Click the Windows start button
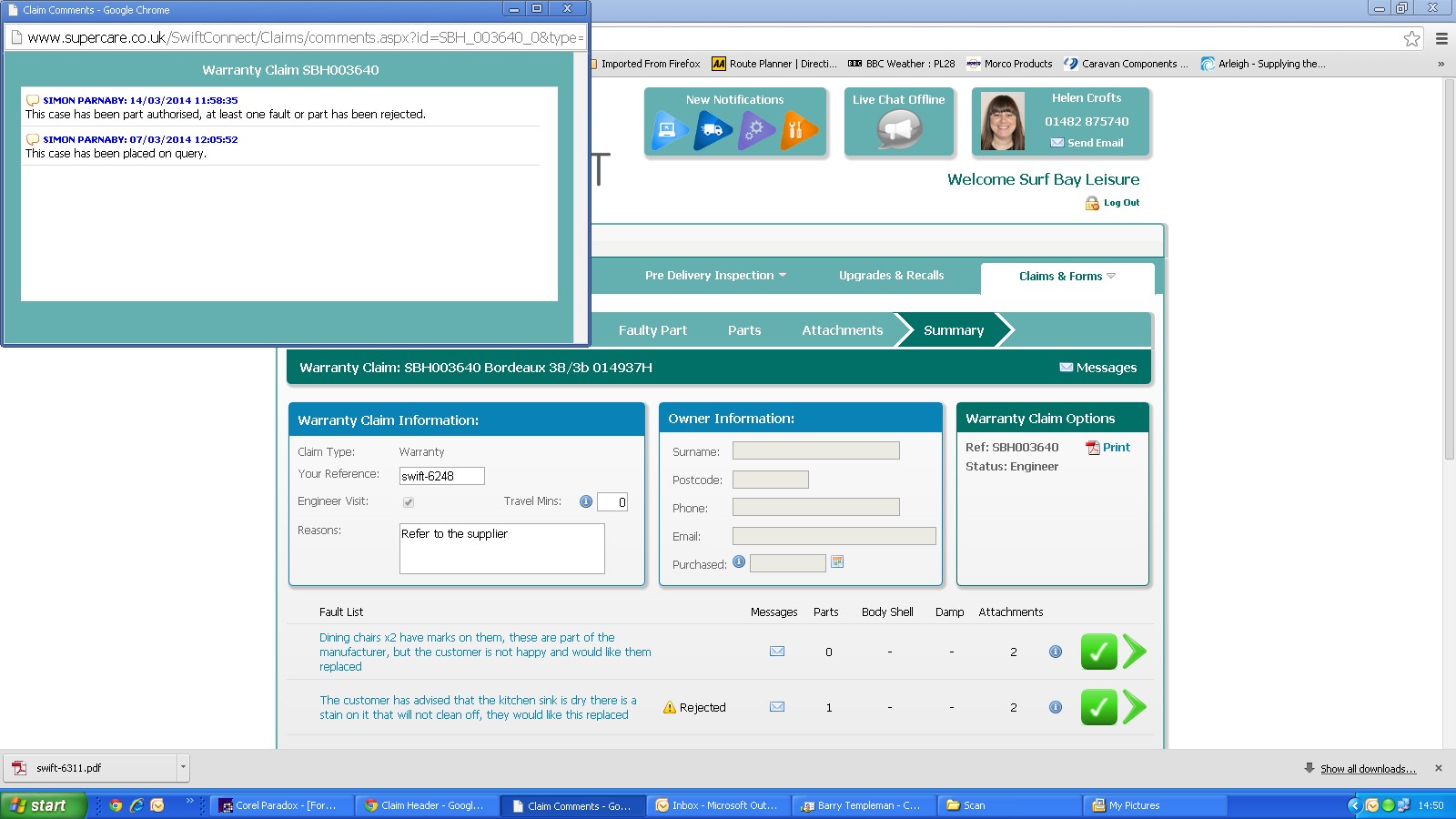The height and width of the screenshot is (819, 1456). pos(43,805)
